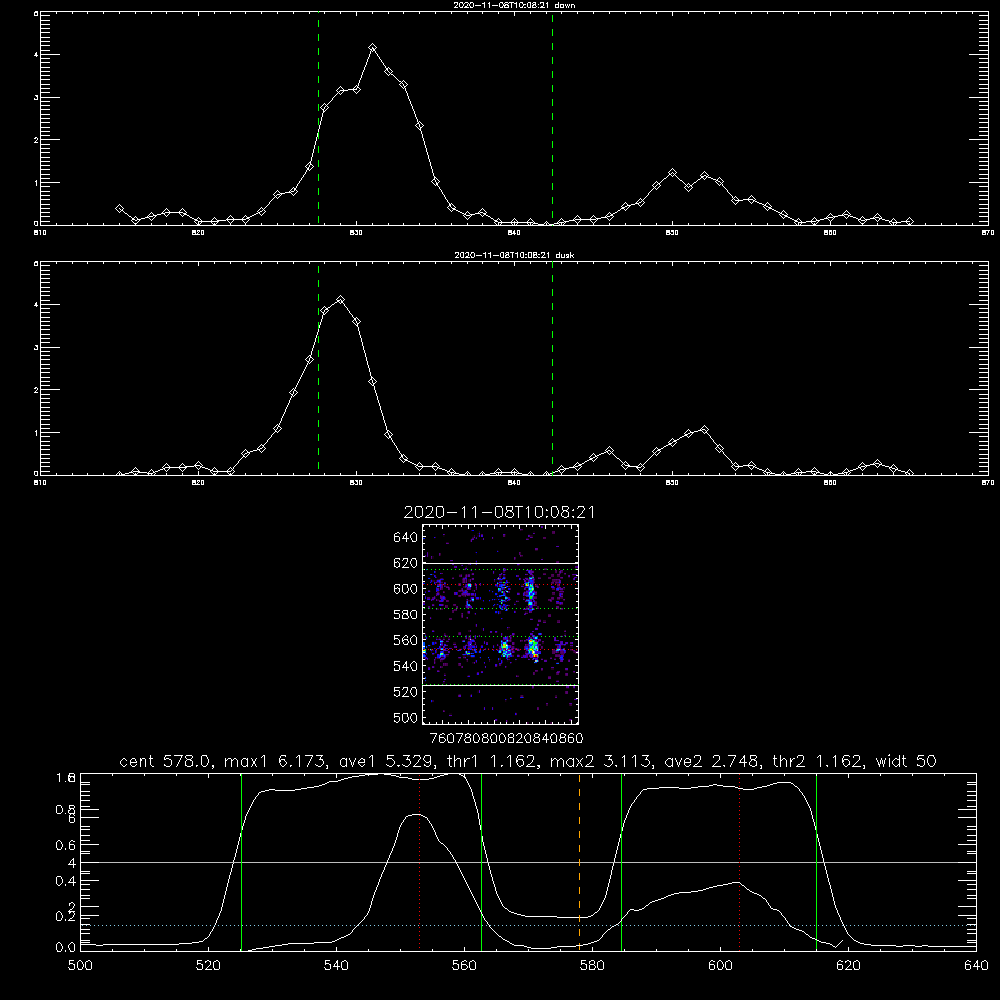
Task: Click the 560 label on bottom plot x-axis
Action: pyautogui.click(x=464, y=965)
